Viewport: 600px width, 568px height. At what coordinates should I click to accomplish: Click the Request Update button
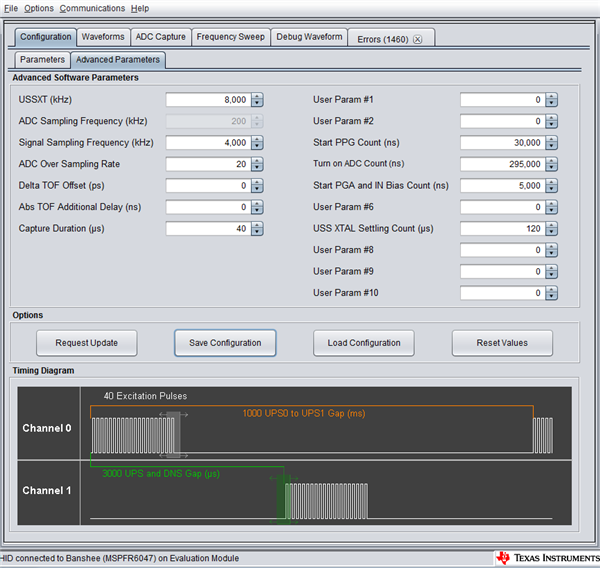86,343
